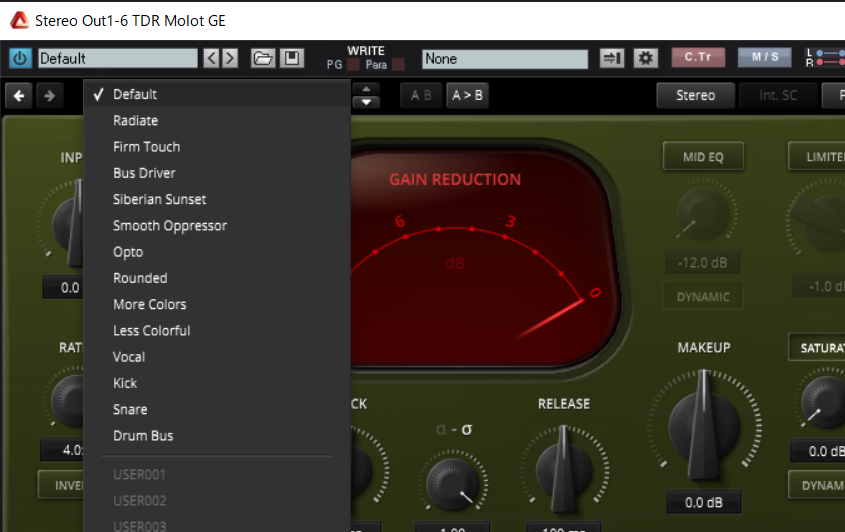Click the RELEASE knob
The image size is (845, 532).
click(564, 469)
